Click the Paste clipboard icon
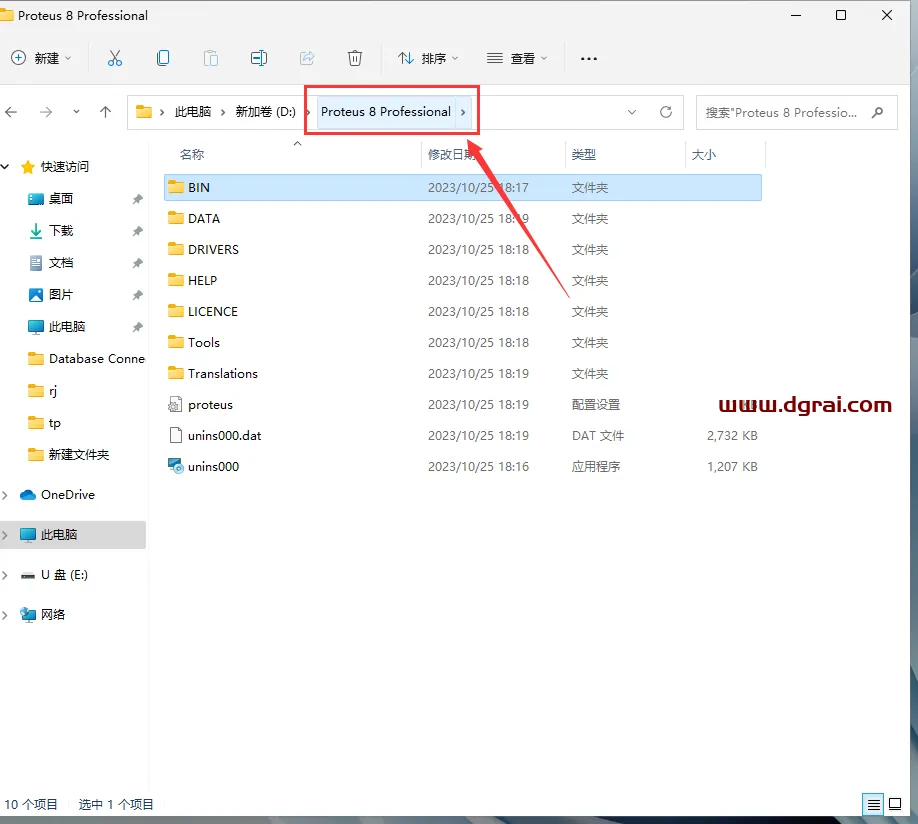Image resolution: width=918 pixels, height=824 pixels. coord(211,58)
